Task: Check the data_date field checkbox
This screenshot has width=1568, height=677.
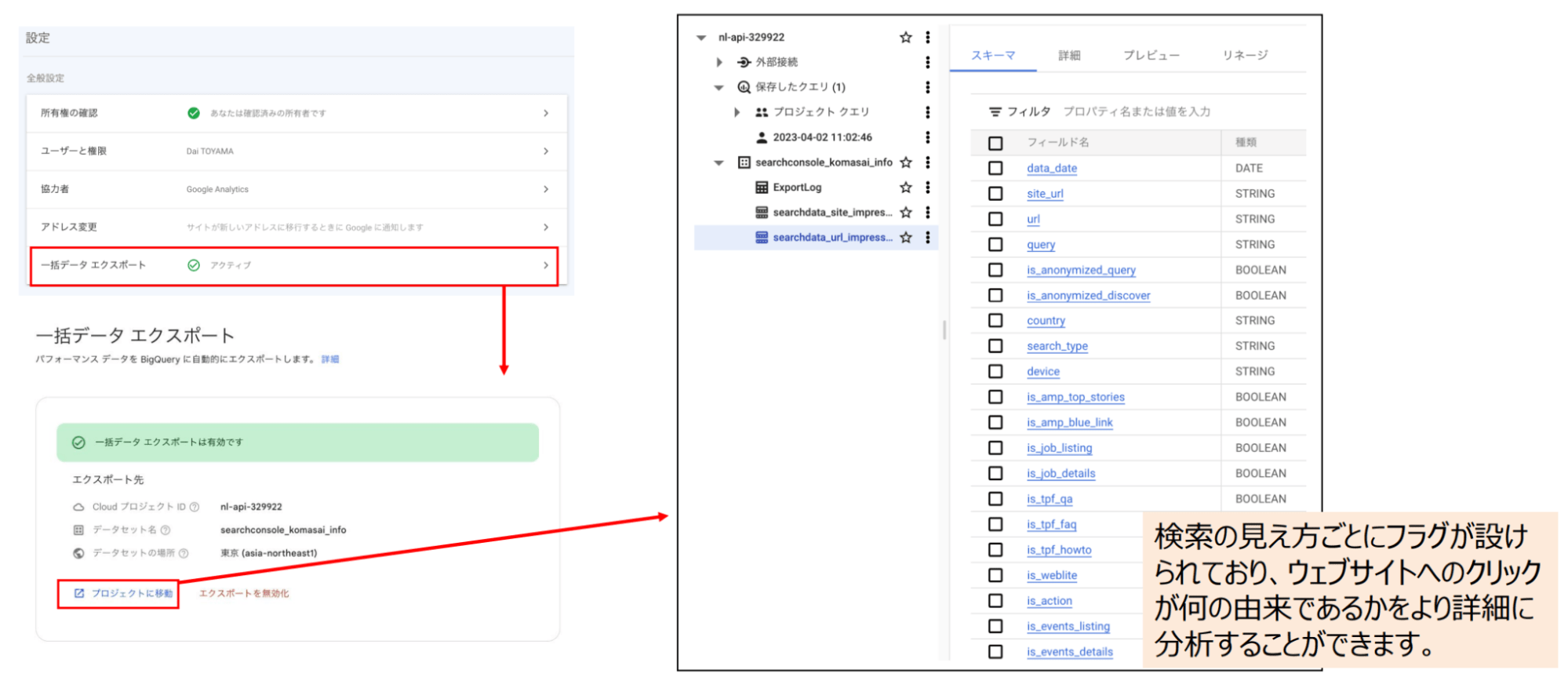Action: 995,168
